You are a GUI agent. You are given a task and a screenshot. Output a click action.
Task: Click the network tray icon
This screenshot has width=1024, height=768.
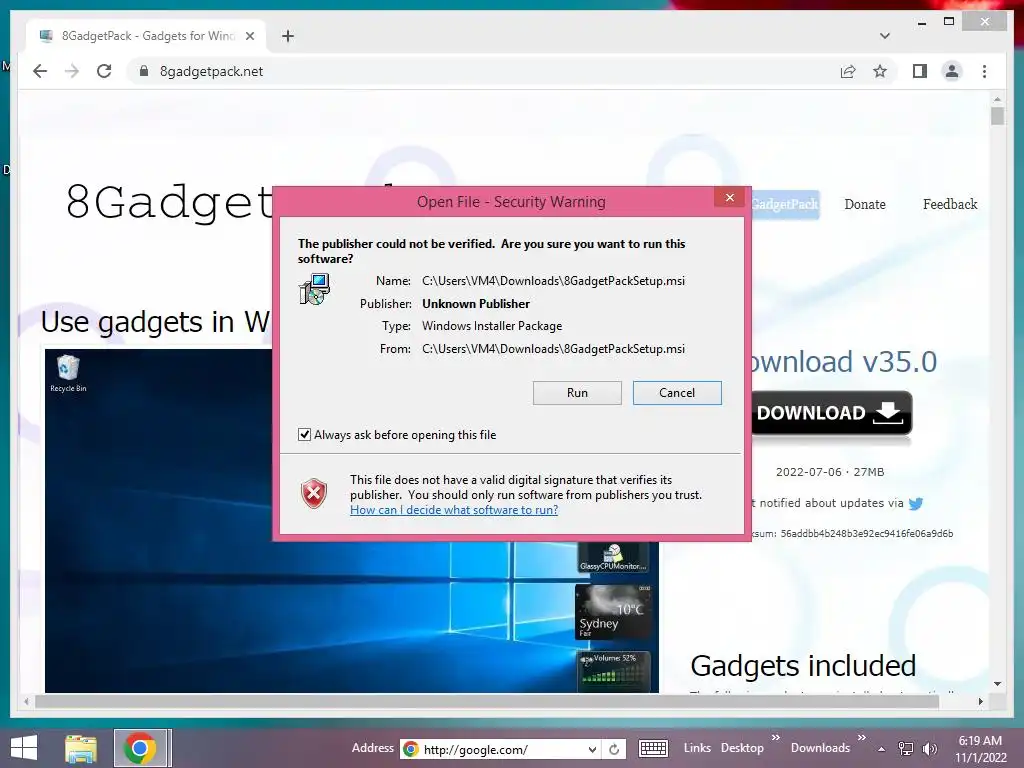click(x=906, y=749)
